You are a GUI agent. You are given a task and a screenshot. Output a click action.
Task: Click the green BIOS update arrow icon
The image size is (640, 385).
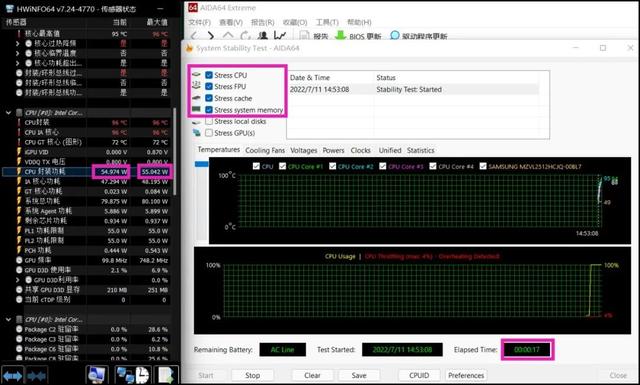coord(340,36)
